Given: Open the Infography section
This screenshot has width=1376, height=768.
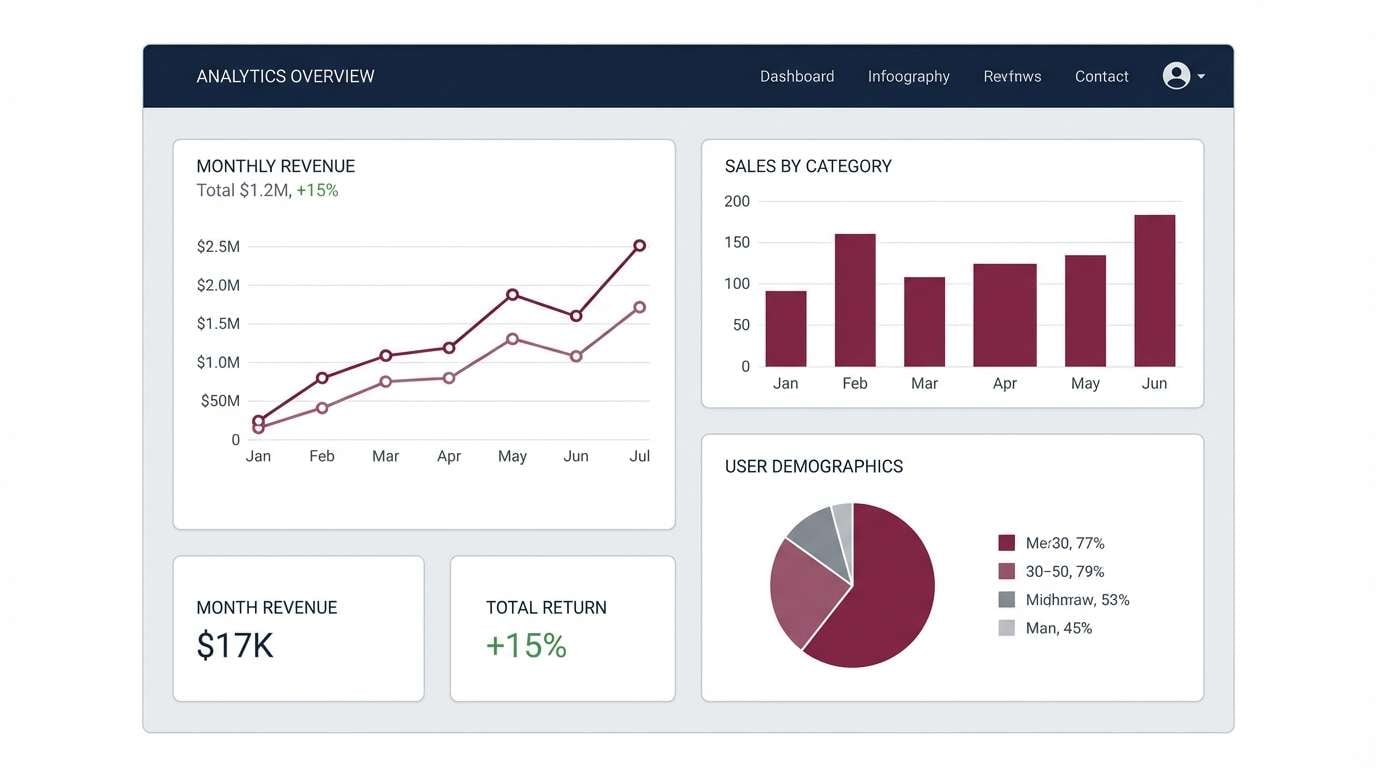Looking at the screenshot, I should point(908,76).
